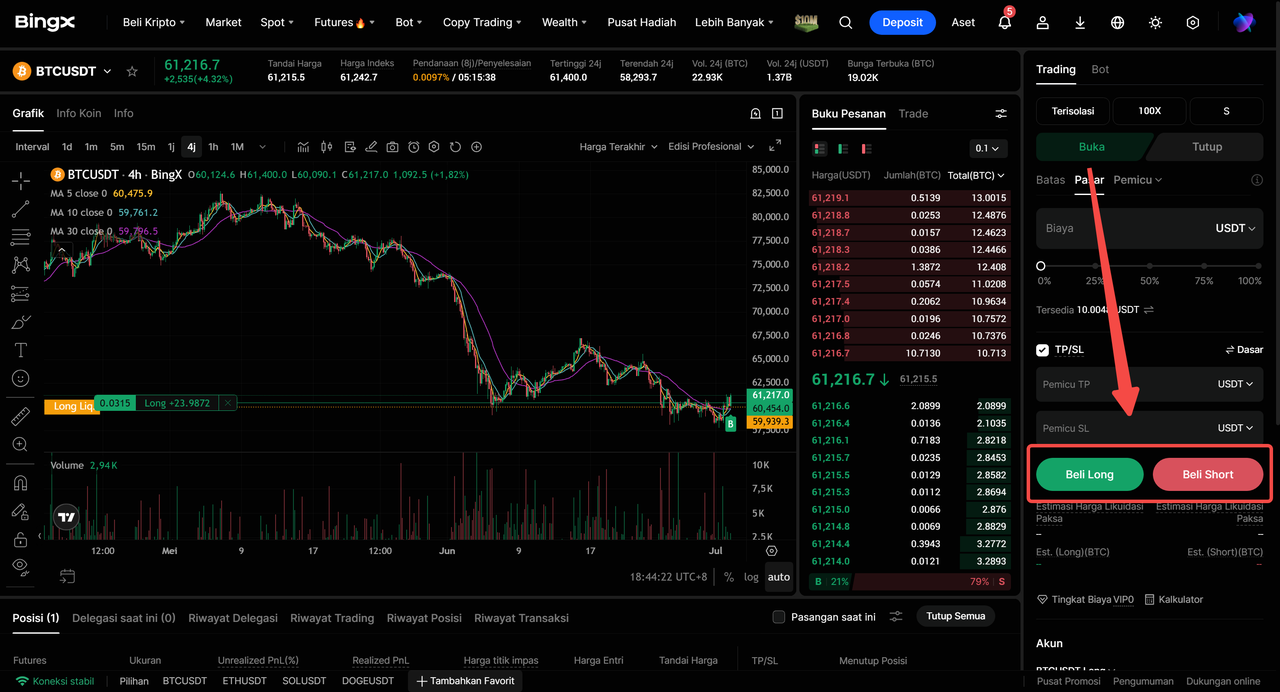Toggle the light/dark theme sun icon

(1155, 22)
